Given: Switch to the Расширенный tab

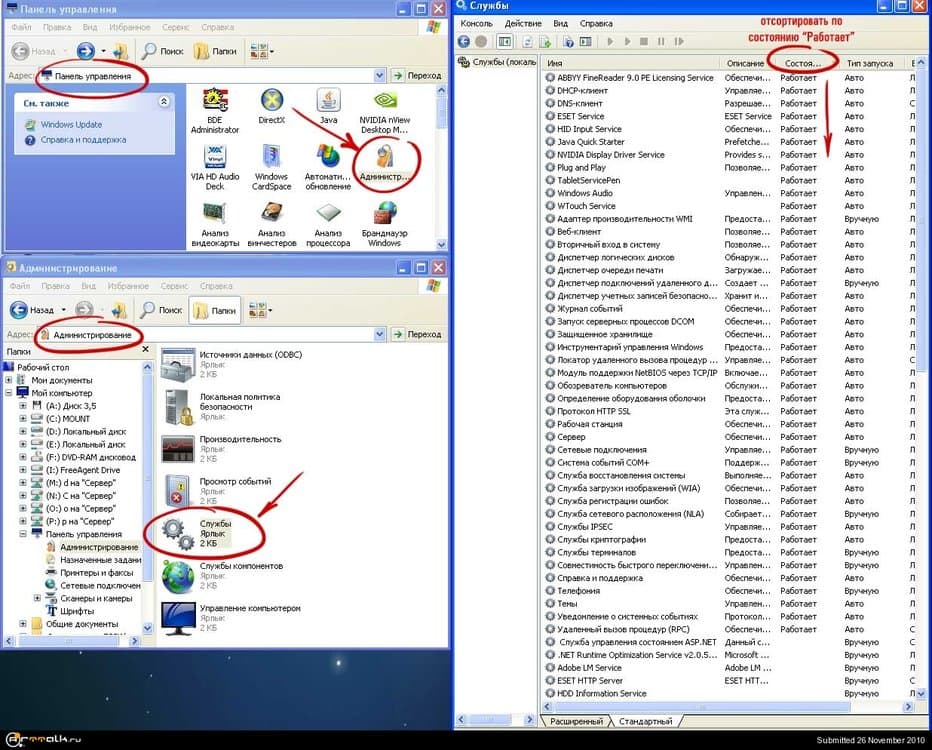Looking at the screenshot, I should [578, 721].
